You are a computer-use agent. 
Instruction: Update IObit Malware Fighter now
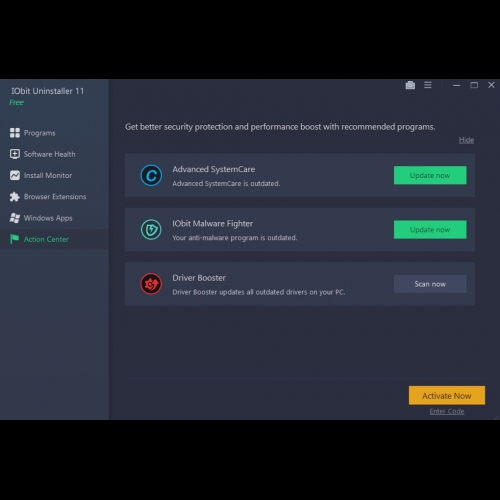tap(430, 229)
